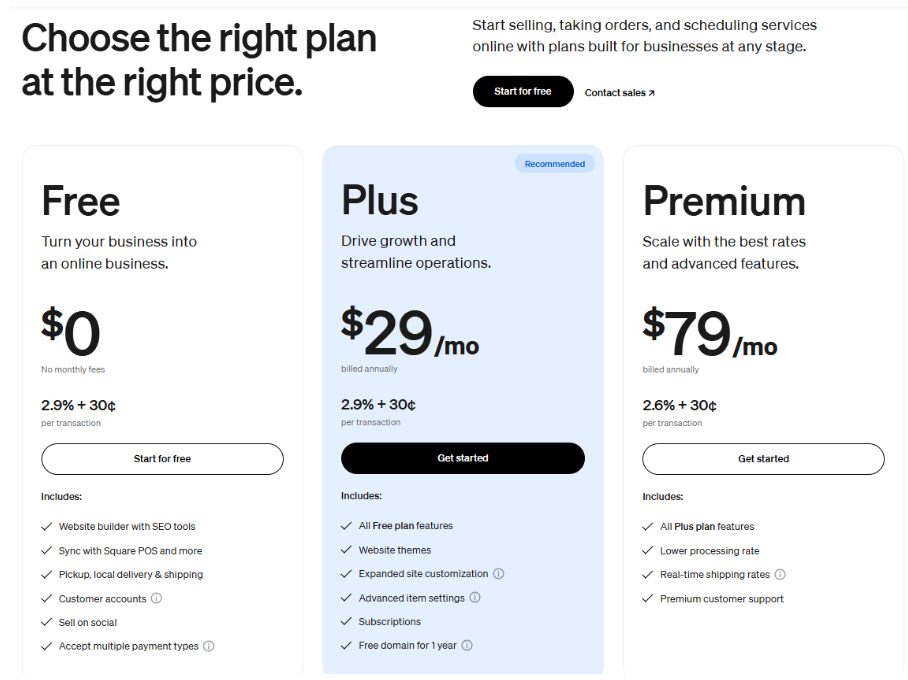The height and width of the screenshot is (680, 908).
Task: Click Get started on the Plus plan
Action: pyautogui.click(x=463, y=458)
